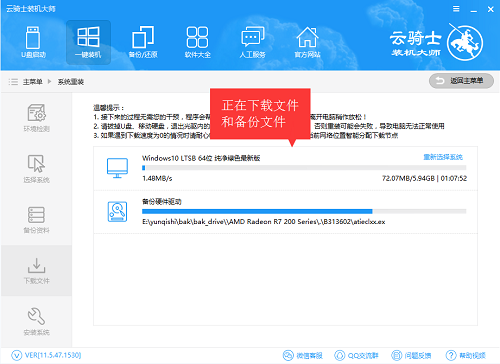This screenshot has height=364, width=500.
Task: Open the hamburger menu in title bar
Action: pos(456,9)
